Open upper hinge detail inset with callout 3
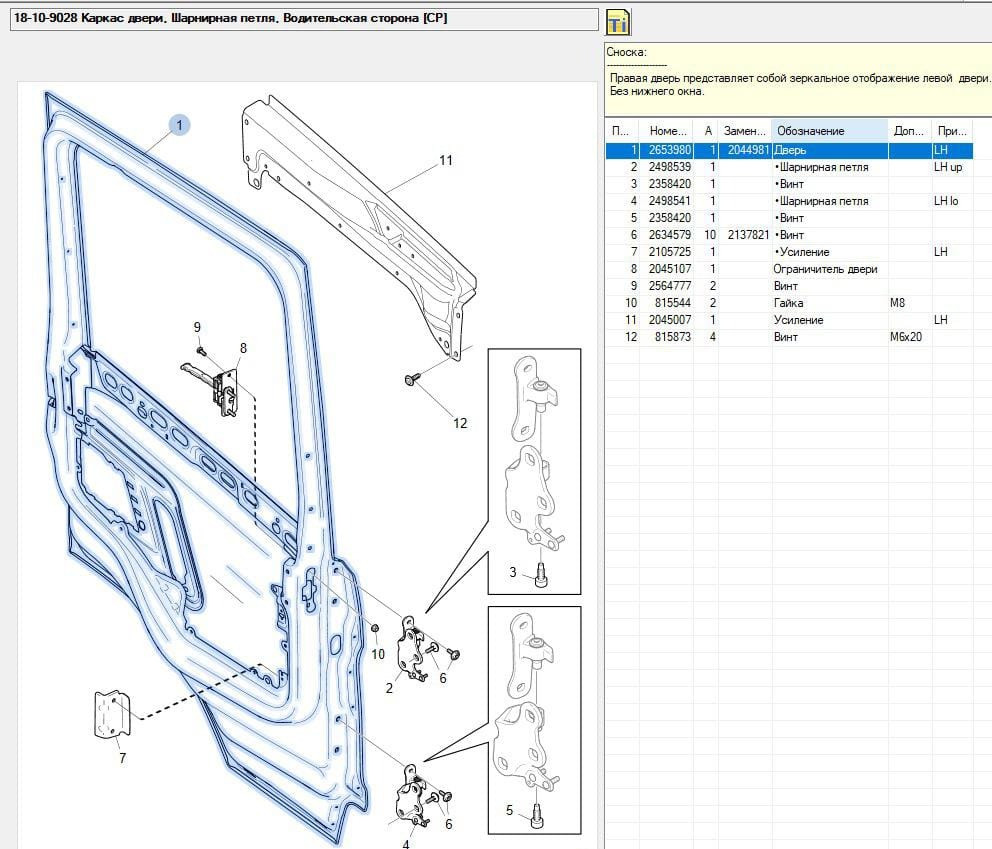The height and width of the screenshot is (849, 992). pos(534,470)
